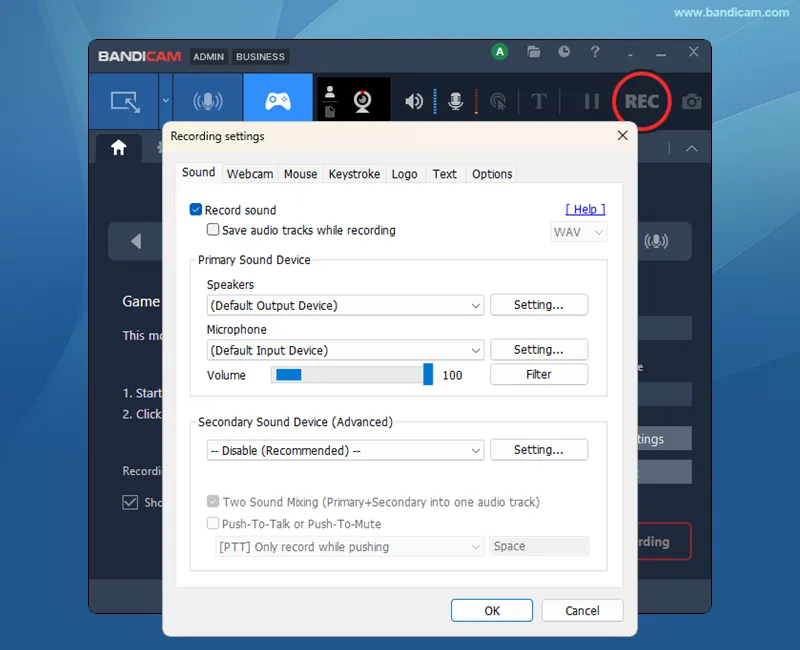Expand the Microphone input device dropdown
The width and height of the screenshot is (800, 650).
(x=345, y=351)
